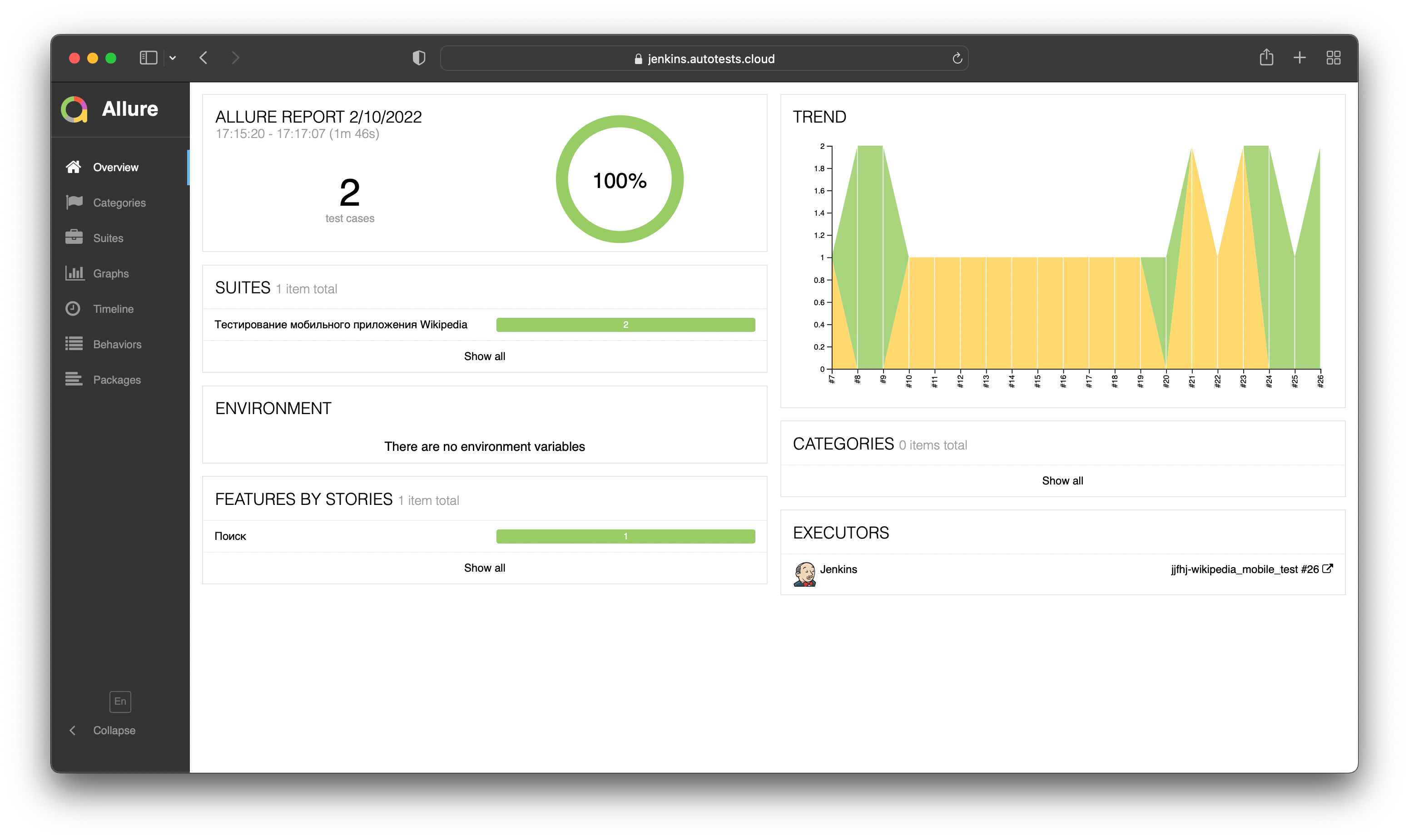Click the Allure logo icon
The image size is (1409, 840).
(75, 109)
